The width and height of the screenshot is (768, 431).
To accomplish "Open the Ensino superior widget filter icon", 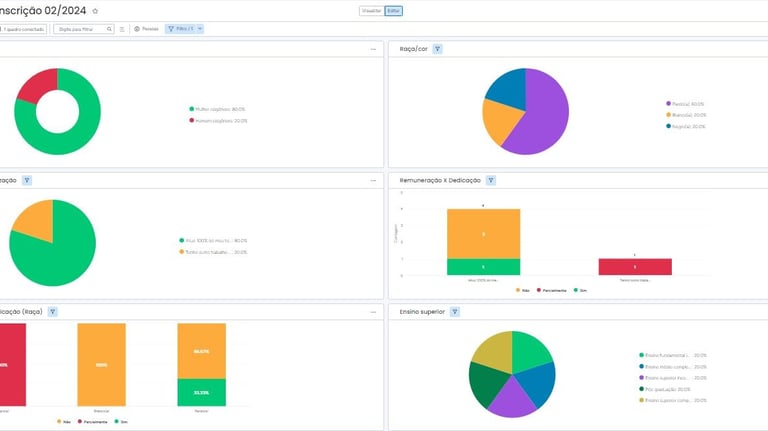I will pos(455,311).
